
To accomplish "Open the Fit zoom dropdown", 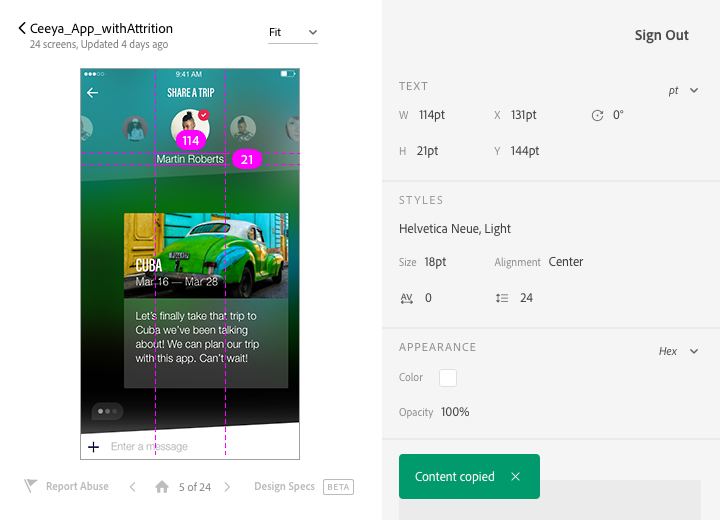I will [292, 33].
